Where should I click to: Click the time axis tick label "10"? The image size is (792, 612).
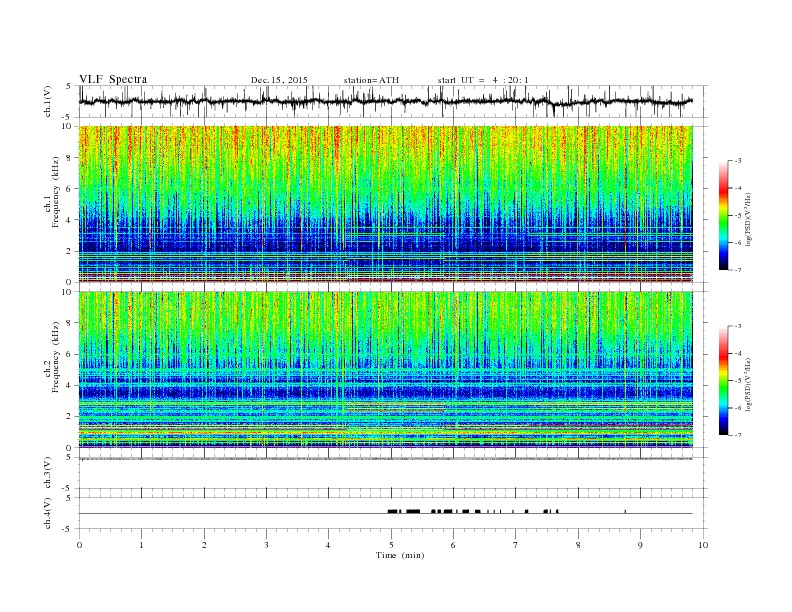[703, 545]
